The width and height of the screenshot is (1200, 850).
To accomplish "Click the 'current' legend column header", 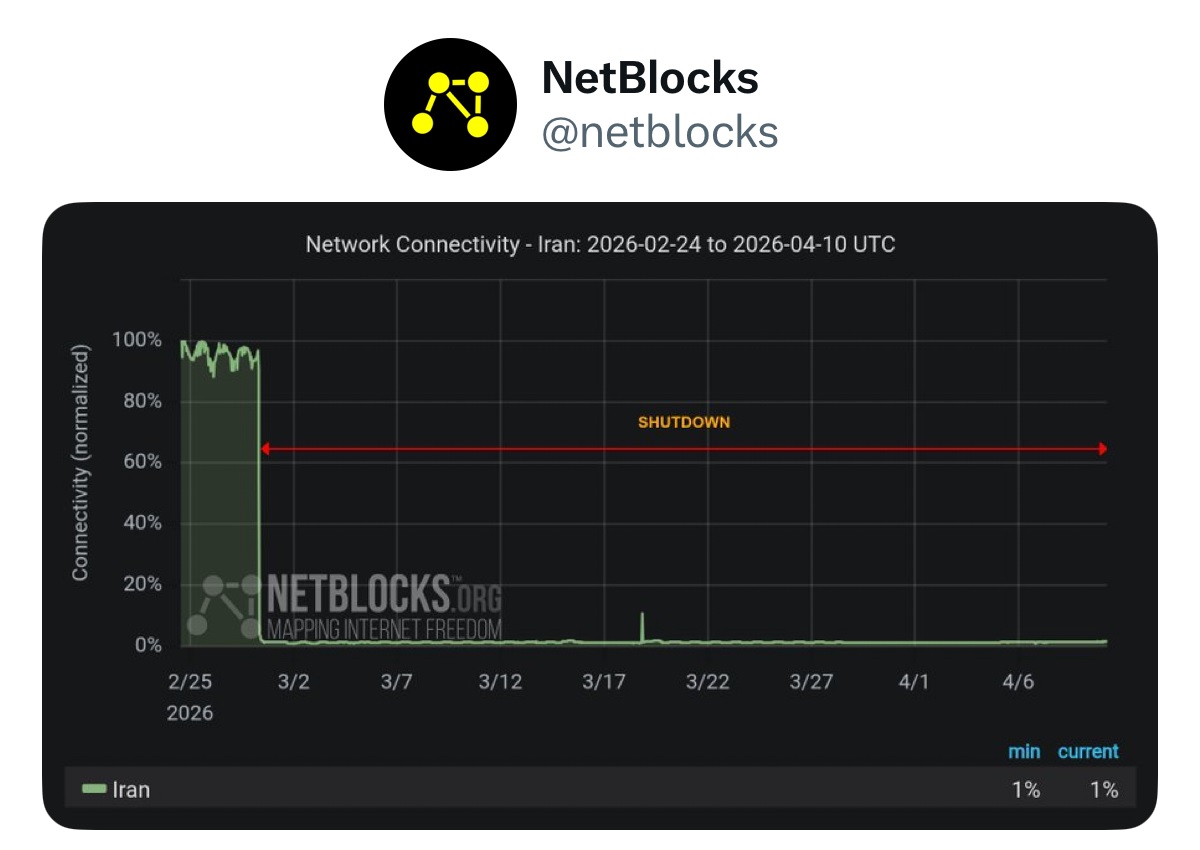I will 1088,752.
